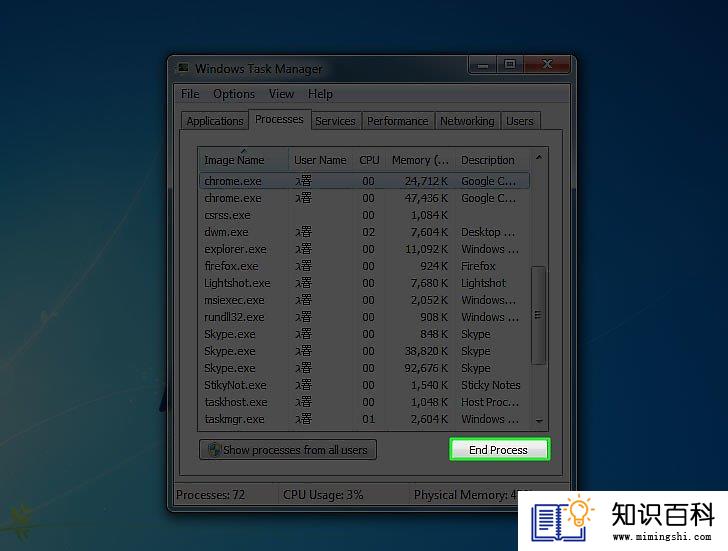Click the Host Proc... description cell
The width and height of the screenshot is (728, 551).
490,402
